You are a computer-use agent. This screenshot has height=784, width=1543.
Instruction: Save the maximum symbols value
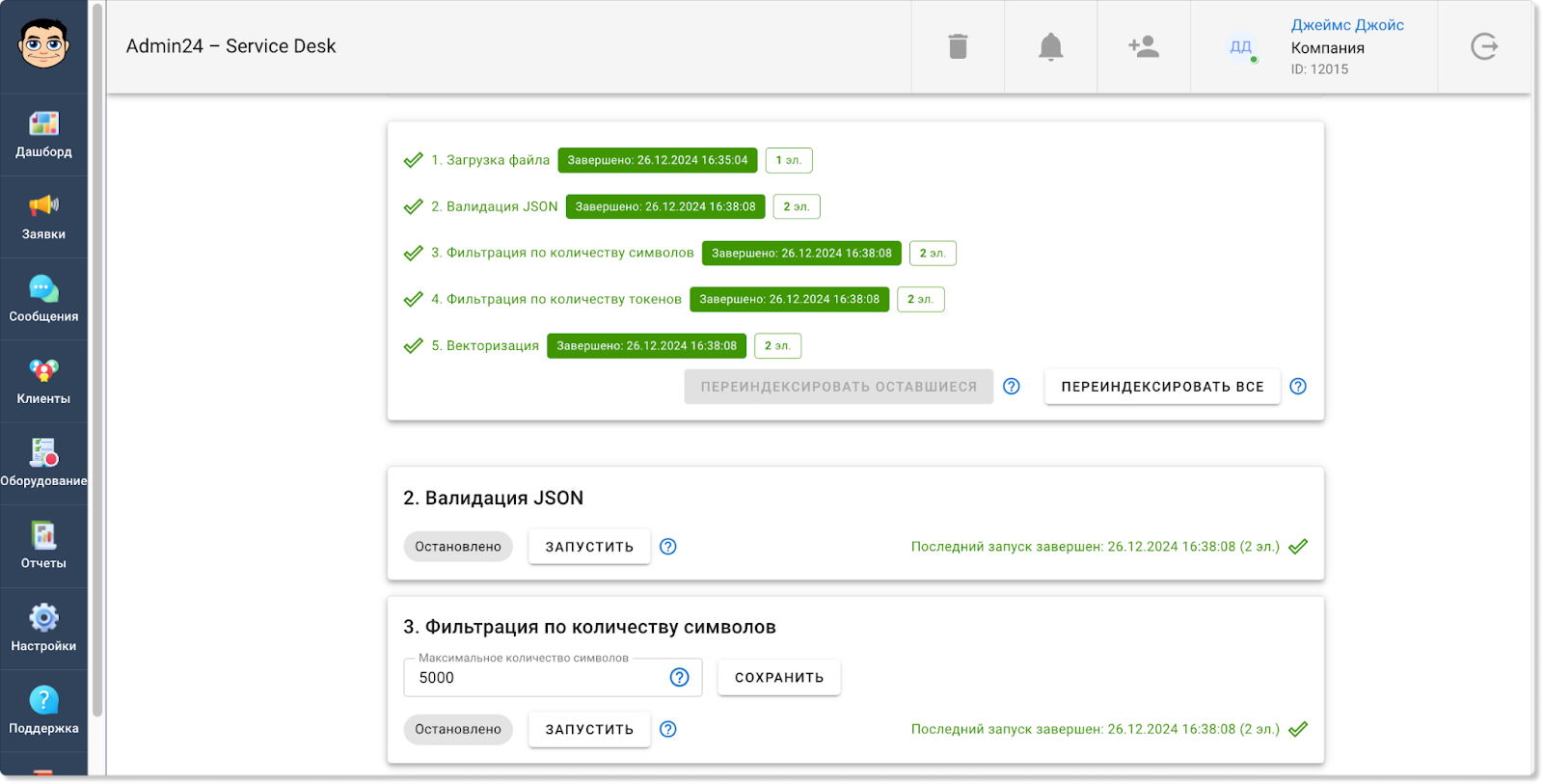point(779,678)
